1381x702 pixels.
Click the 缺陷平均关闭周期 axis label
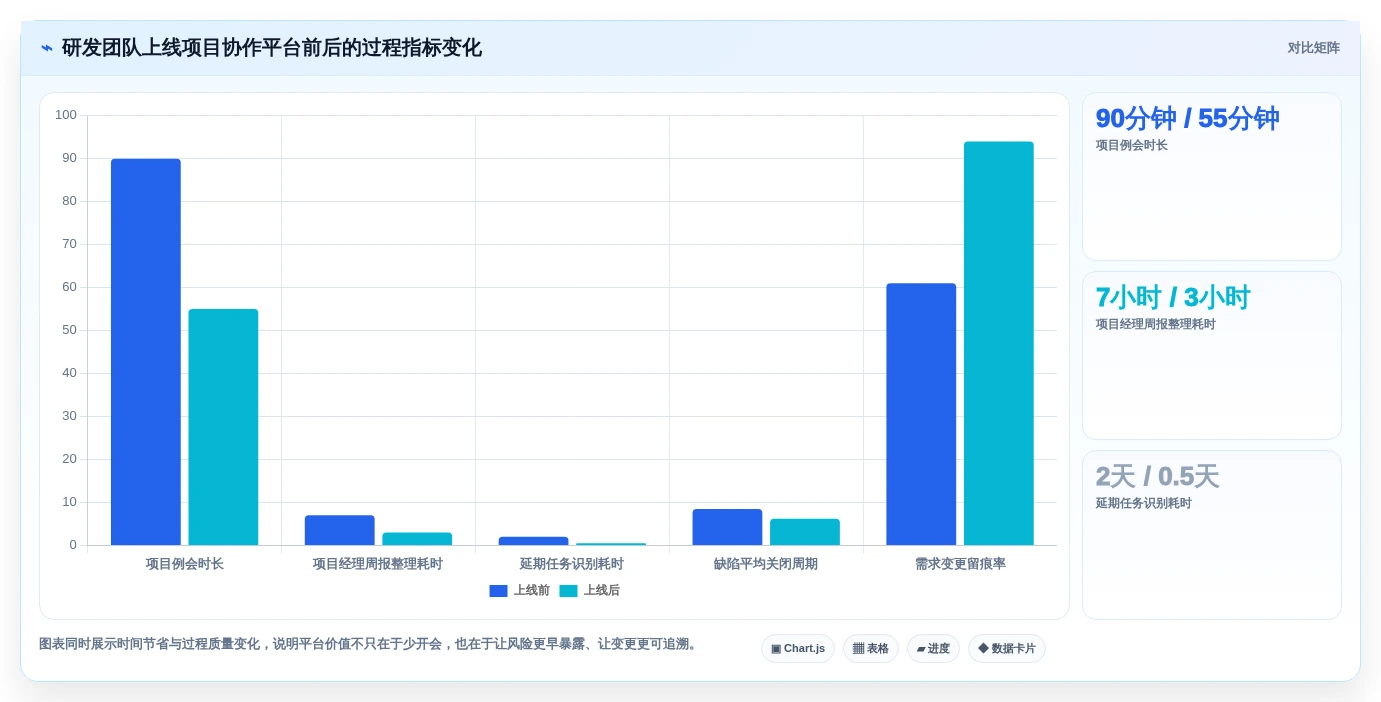pos(766,564)
